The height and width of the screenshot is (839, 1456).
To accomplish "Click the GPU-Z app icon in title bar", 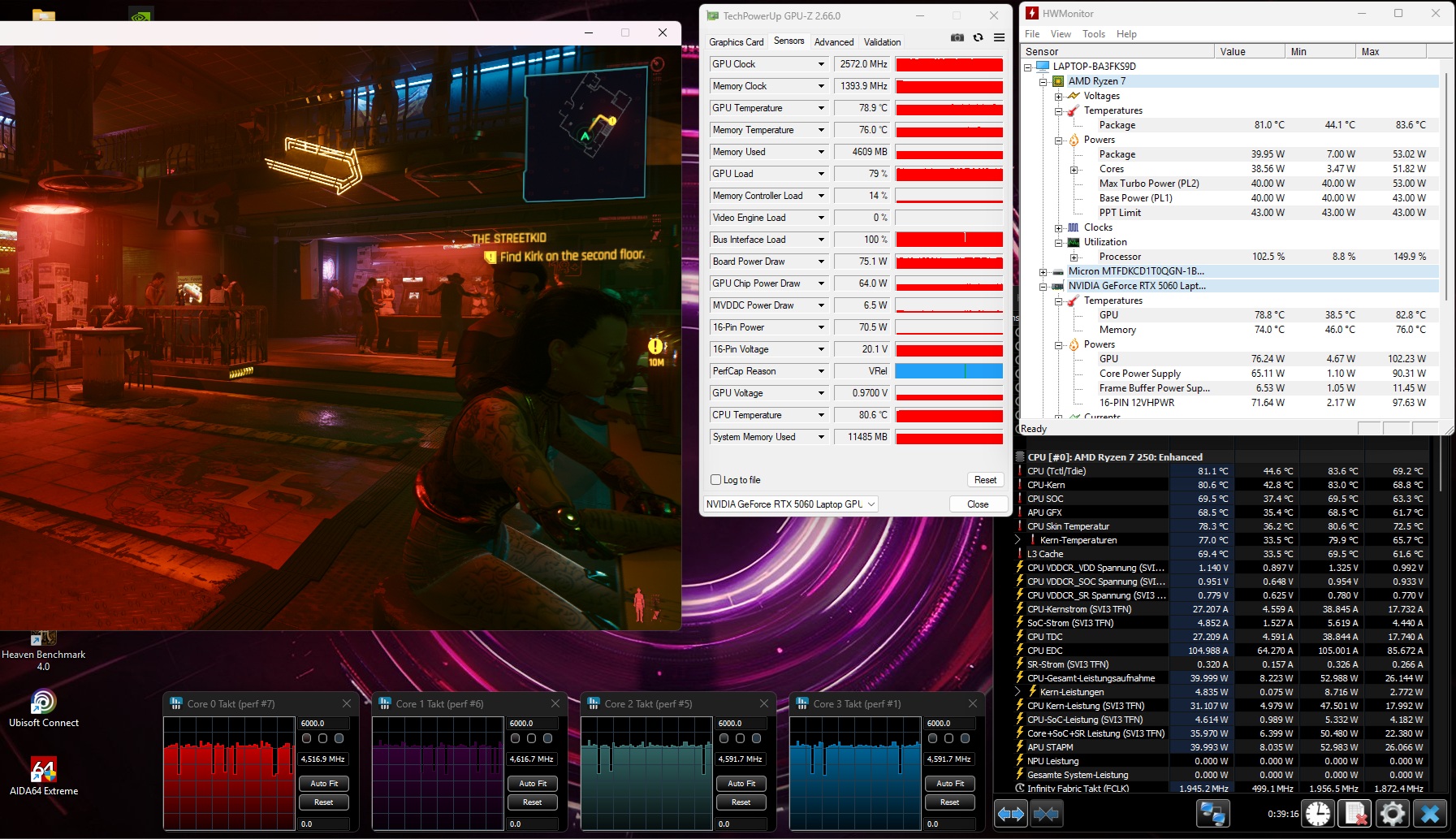I will click(713, 15).
